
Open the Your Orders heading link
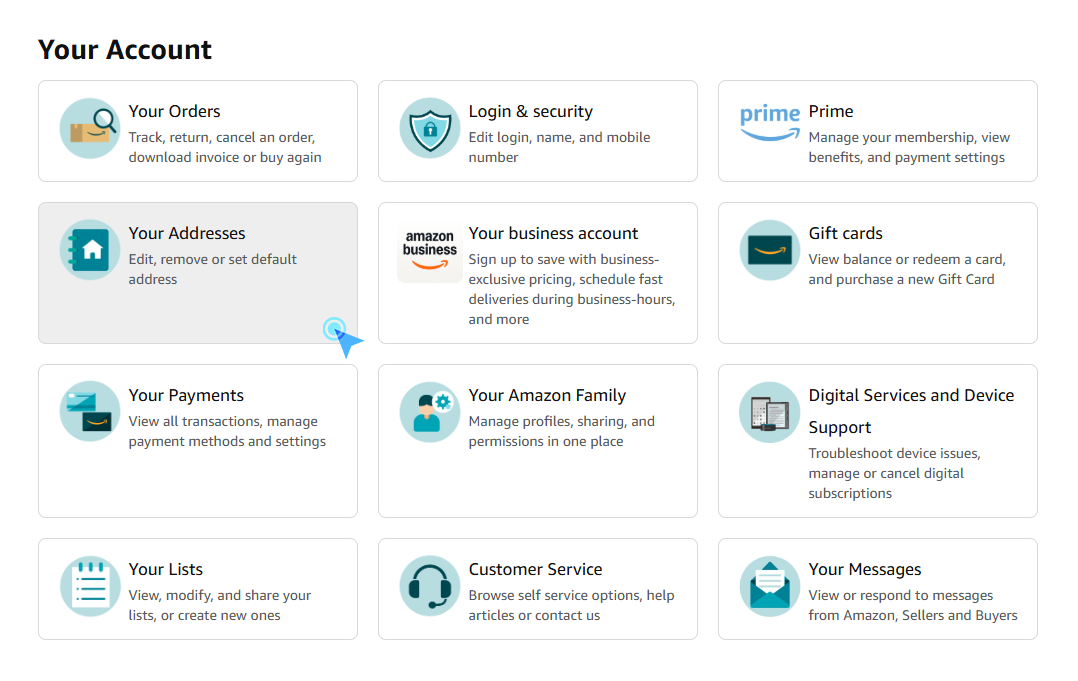click(175, 111)
